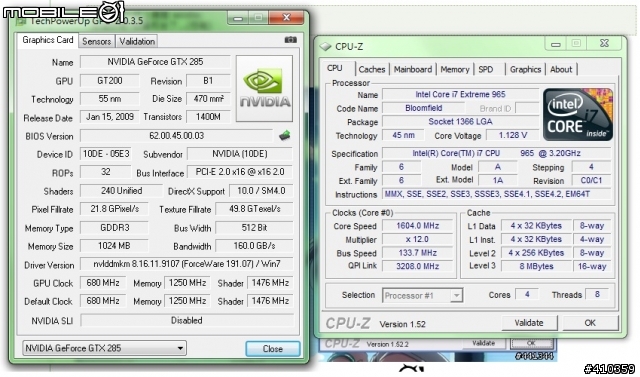The height and width of the screenshot is (377, 640).
Task: Click Validate in background CPU-Z window
Action: [484, 343]
